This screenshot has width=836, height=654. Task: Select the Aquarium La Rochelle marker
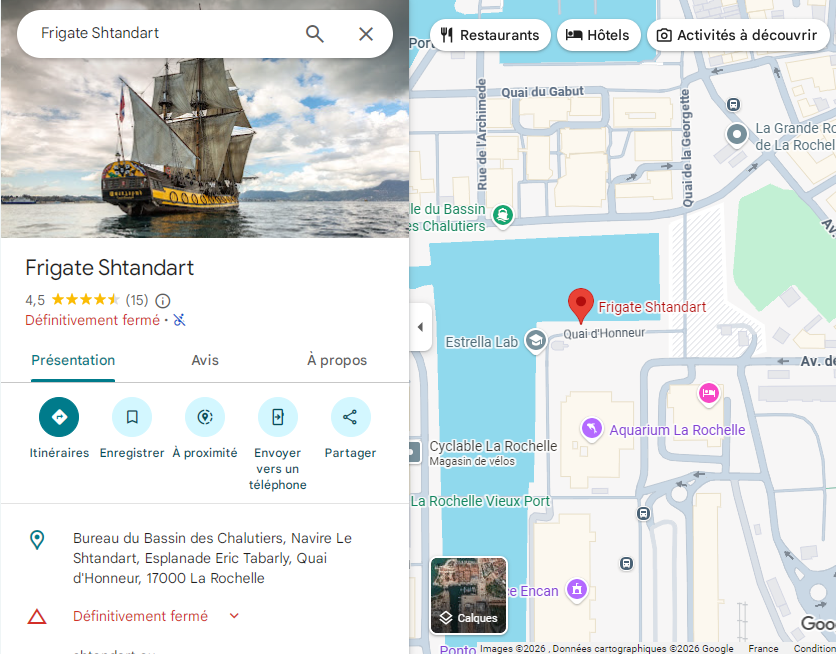[x=592, y=428]
